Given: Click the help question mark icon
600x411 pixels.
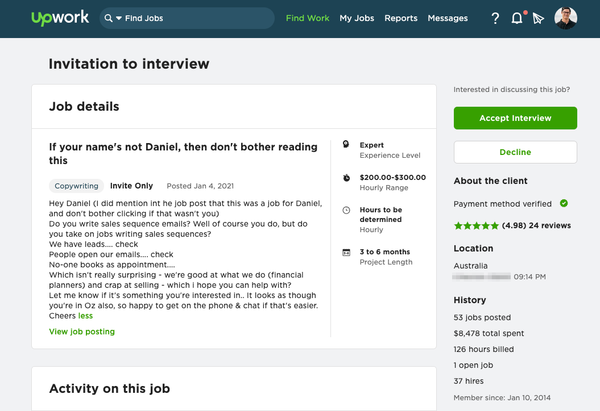Looking at the screenshot, I should [x=495, y=18].
